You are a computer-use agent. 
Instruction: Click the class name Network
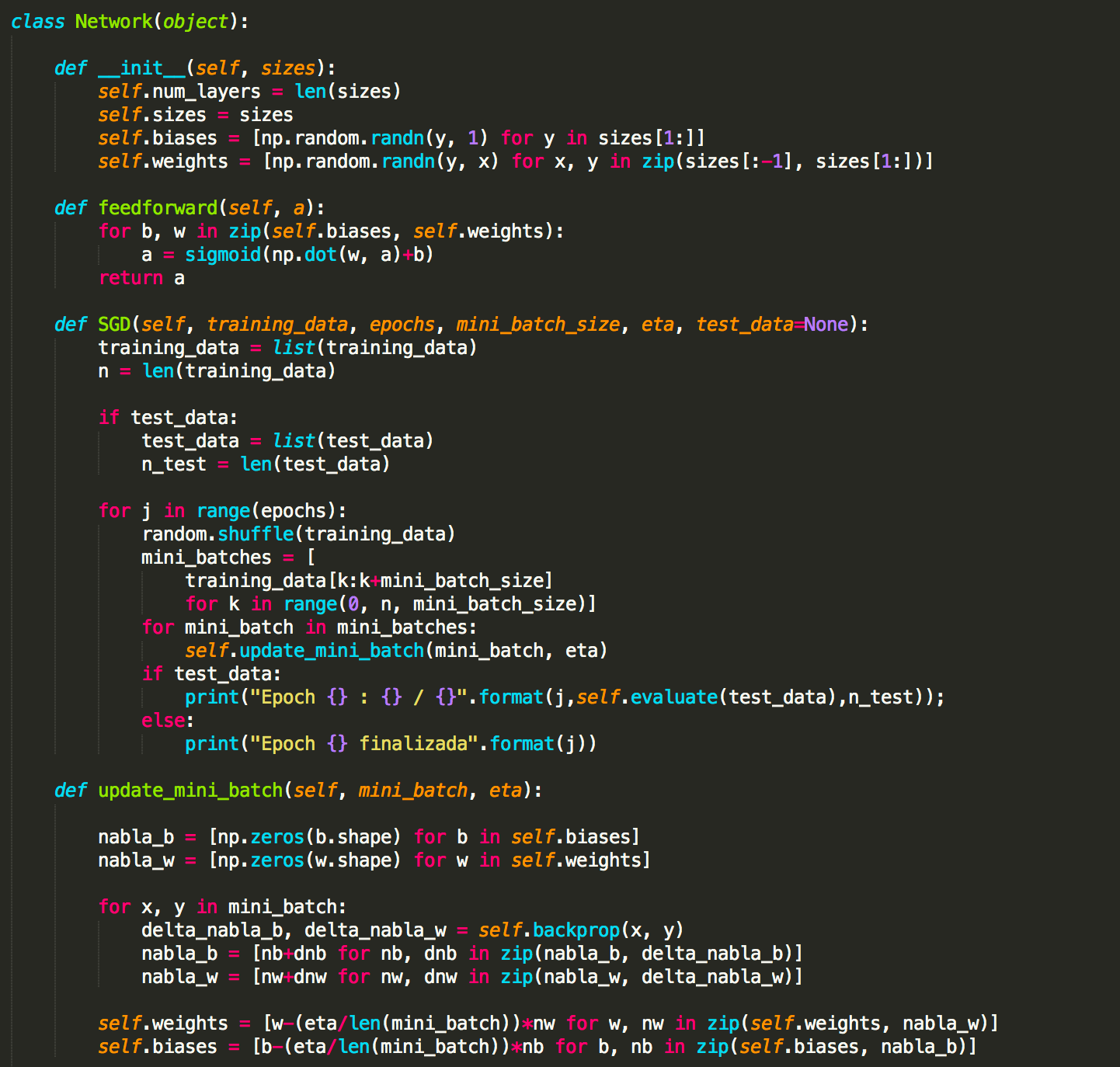coord(113,22)
